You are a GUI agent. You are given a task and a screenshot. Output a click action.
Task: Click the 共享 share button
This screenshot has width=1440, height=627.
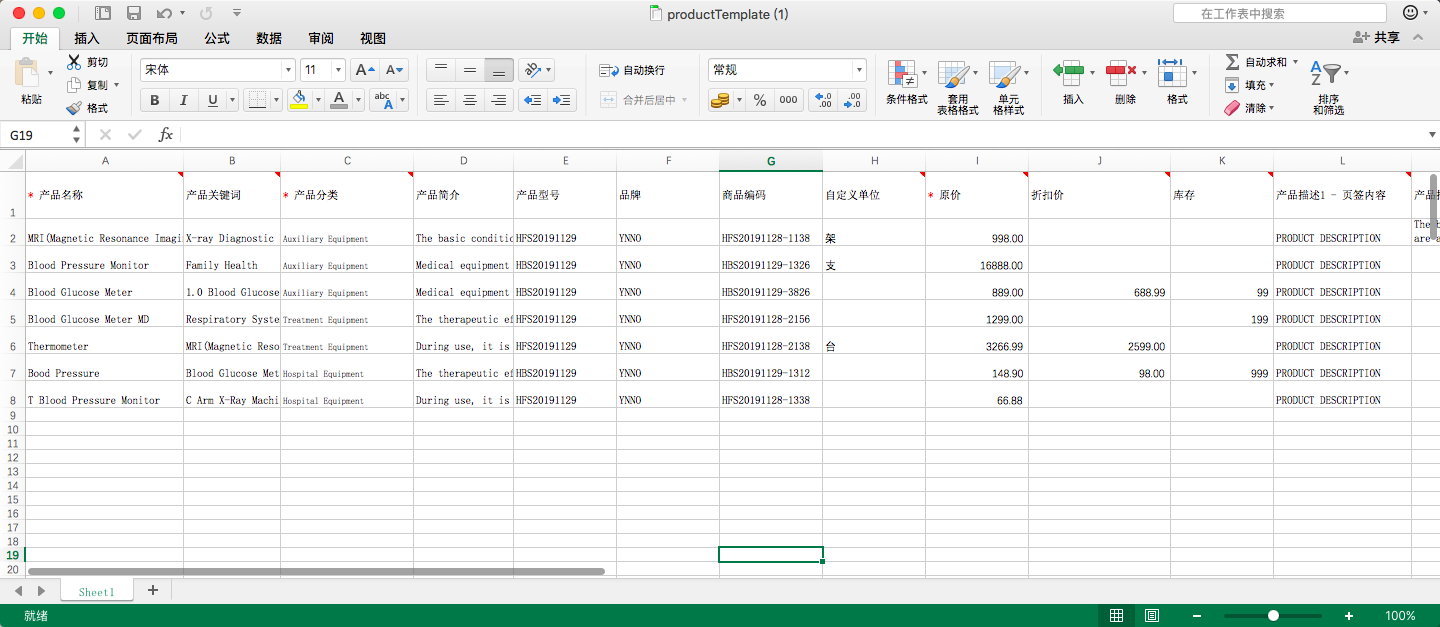1376,37
